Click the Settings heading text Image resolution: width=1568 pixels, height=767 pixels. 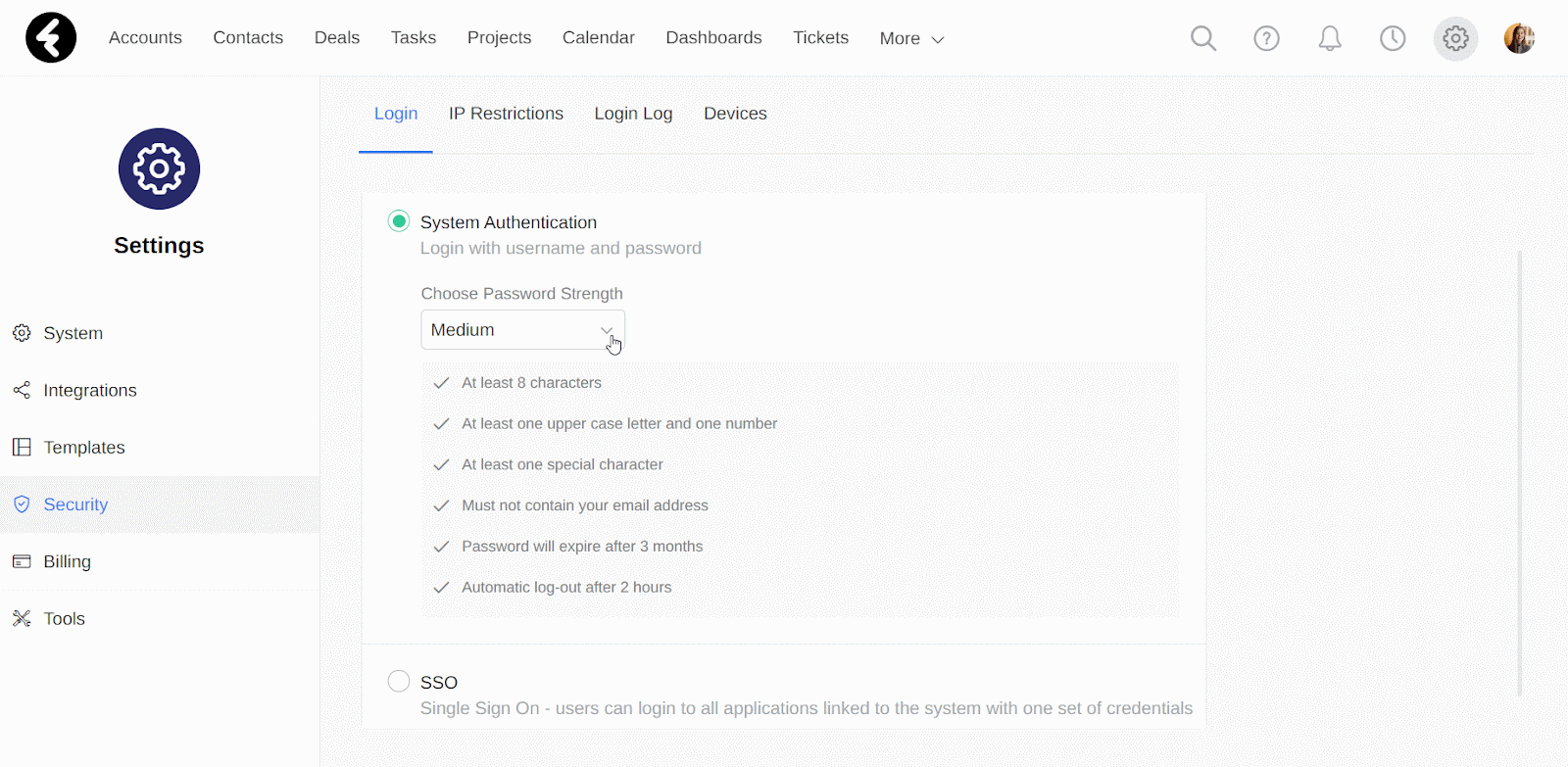click(159, 245)
